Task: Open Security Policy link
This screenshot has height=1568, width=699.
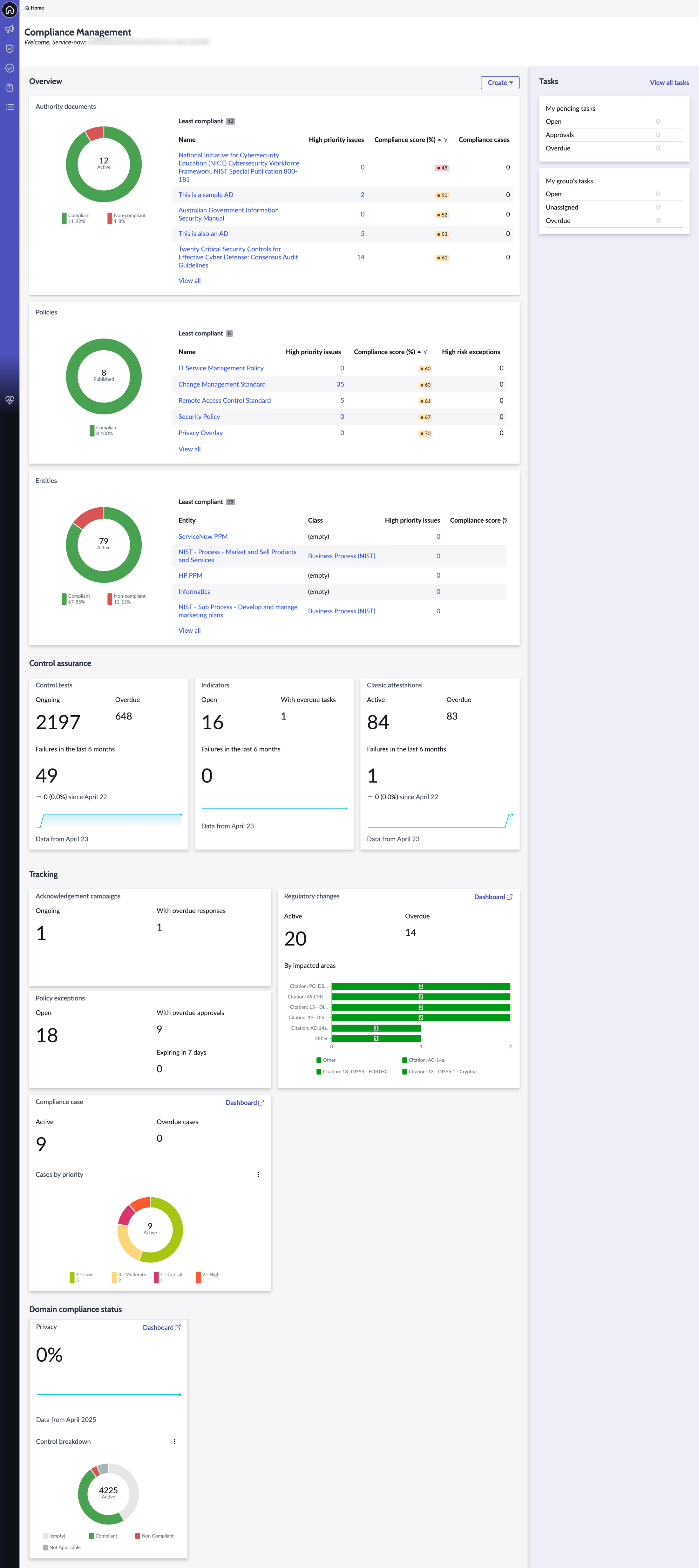Action: [199, 417]
